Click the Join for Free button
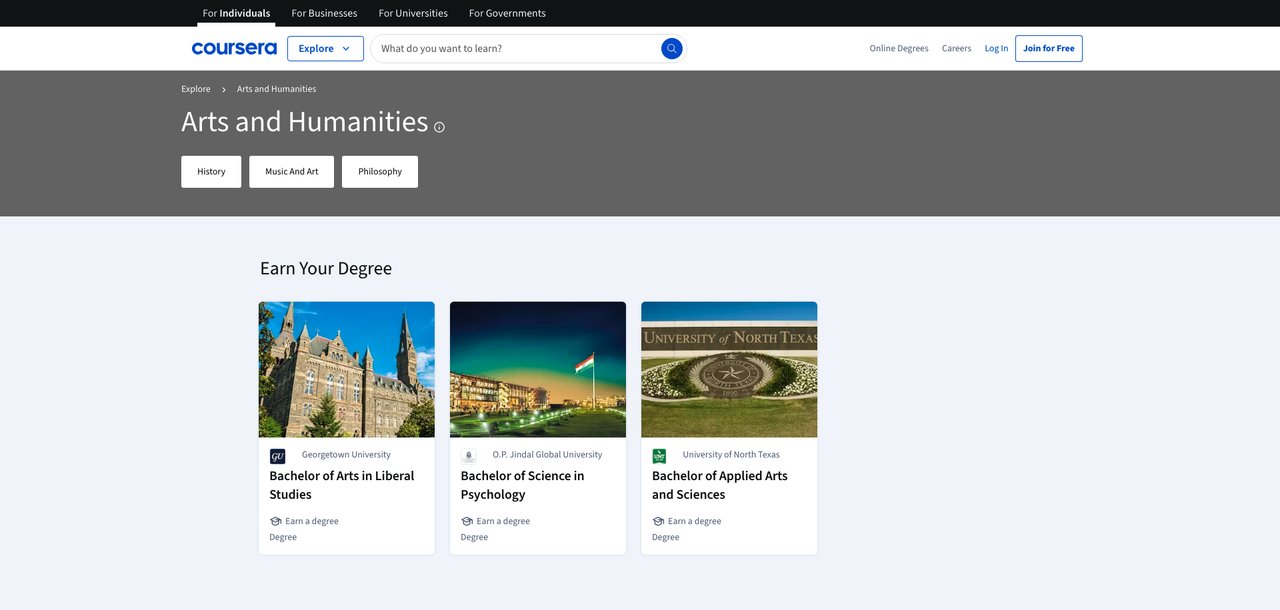The image size is (1280, 610). (x=1049, y=48)
